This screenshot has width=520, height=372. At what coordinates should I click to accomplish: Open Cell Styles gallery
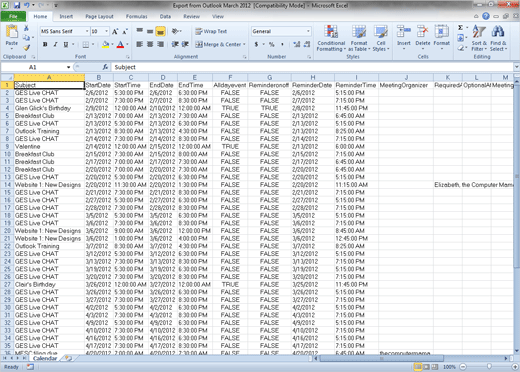381,38
